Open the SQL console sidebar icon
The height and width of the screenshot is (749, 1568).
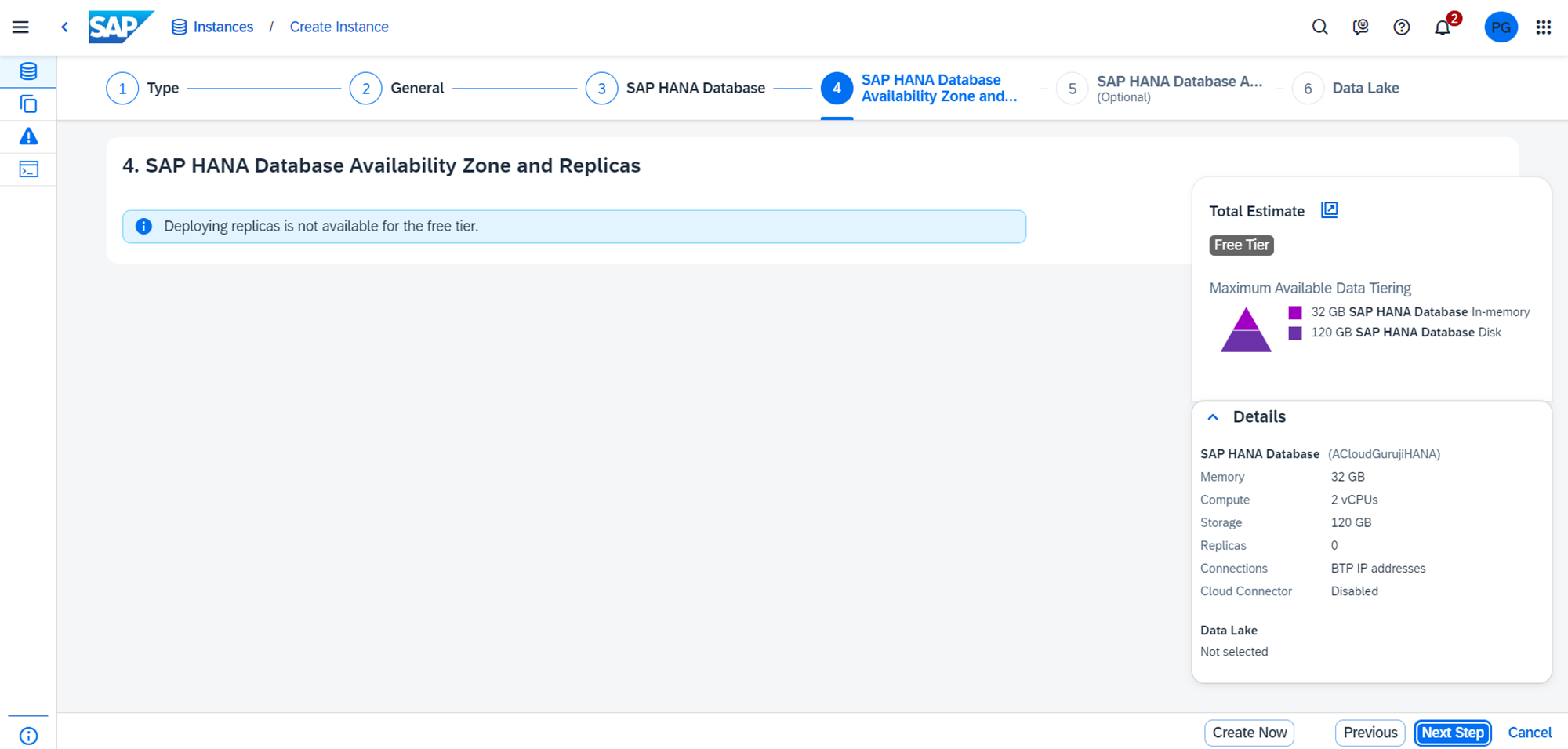pyautogui.click(x=28, y=169)
